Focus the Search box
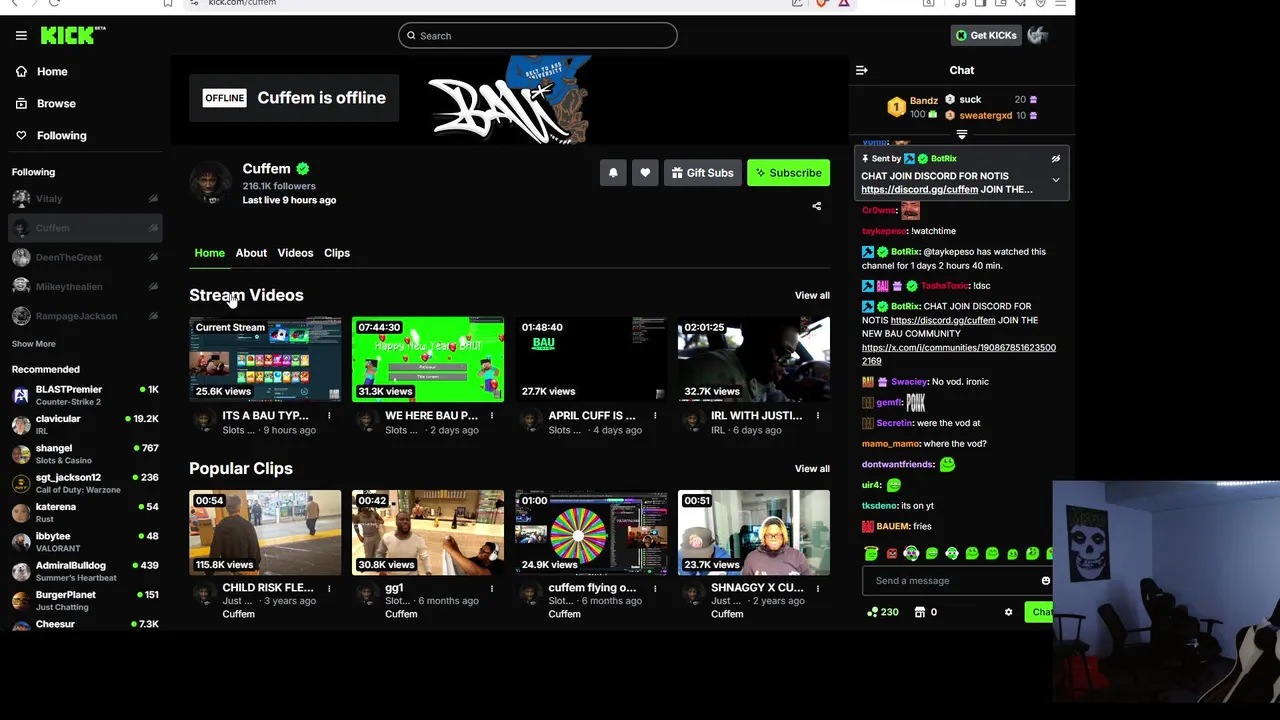1280x720 pixels. 537,36
